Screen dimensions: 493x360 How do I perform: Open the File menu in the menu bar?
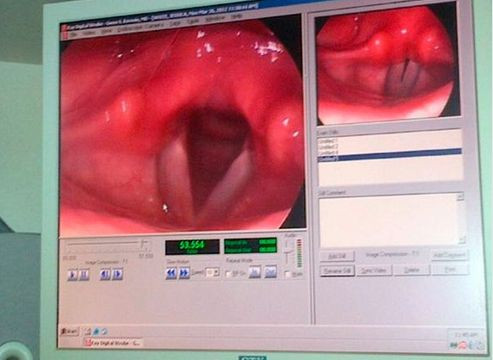[73, 34]
